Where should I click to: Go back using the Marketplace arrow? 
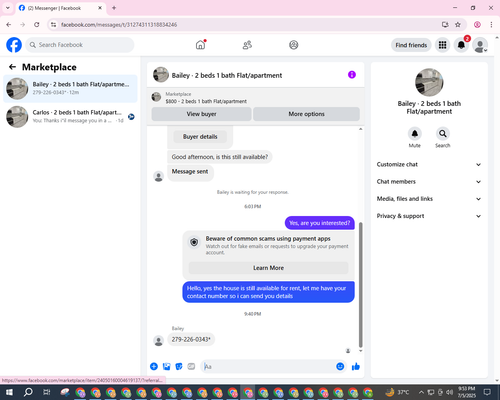[12, 67]
